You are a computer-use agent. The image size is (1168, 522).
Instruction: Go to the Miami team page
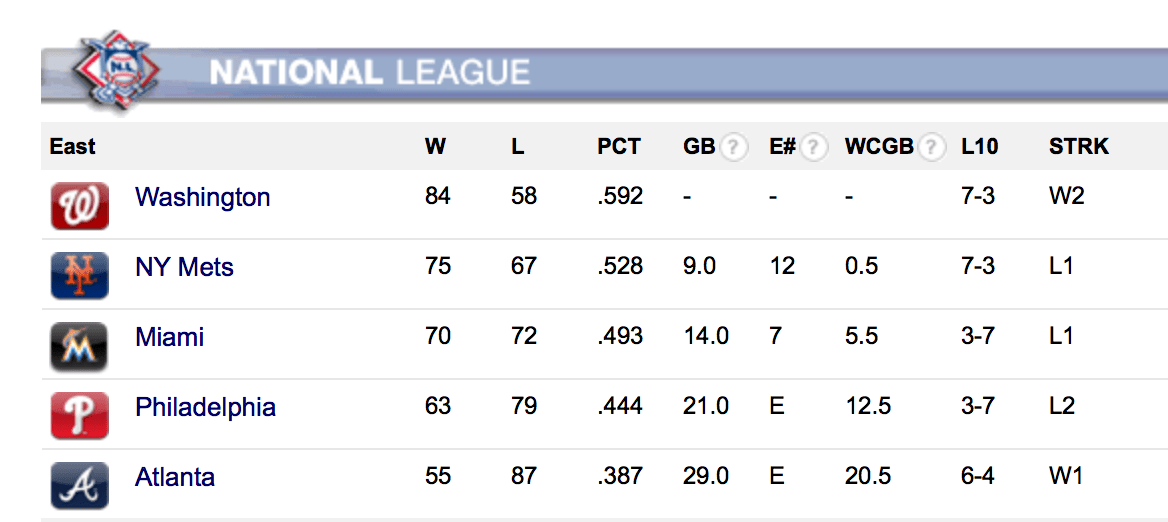(x=169, y=337)
